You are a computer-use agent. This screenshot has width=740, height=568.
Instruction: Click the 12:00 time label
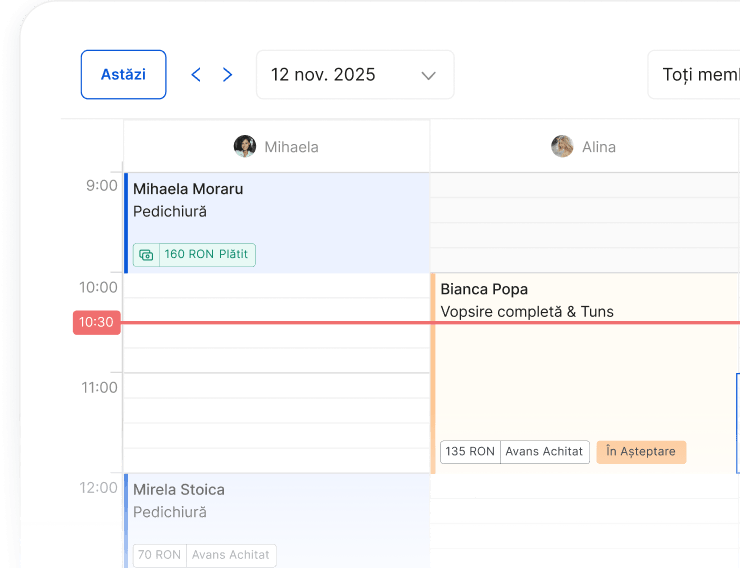pos(98,488)
